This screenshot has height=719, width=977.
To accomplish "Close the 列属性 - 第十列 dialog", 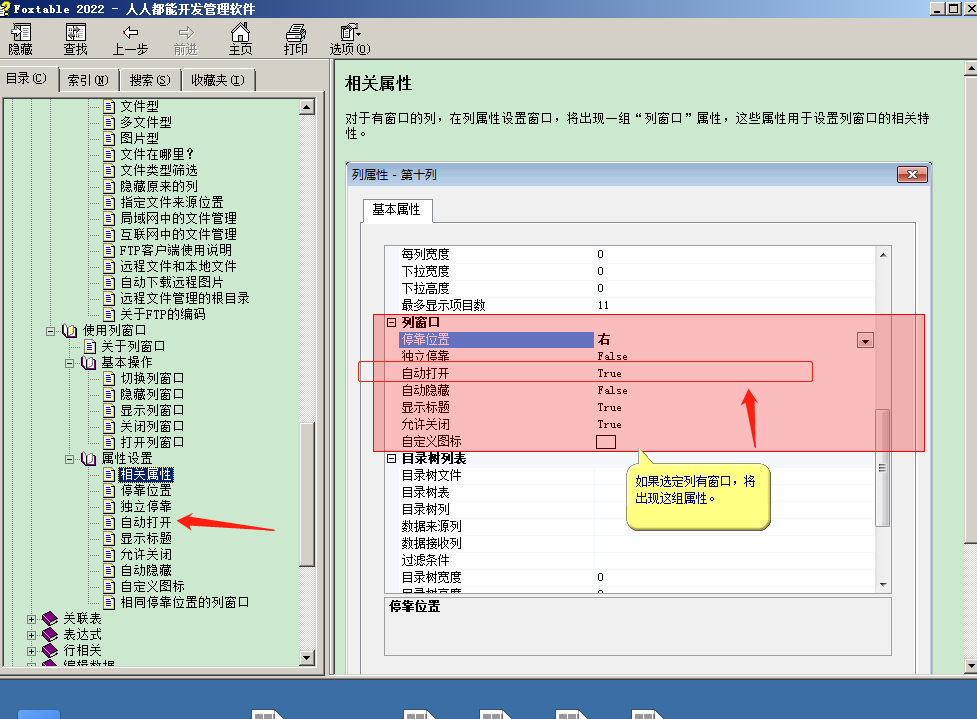I will [912, 175].
